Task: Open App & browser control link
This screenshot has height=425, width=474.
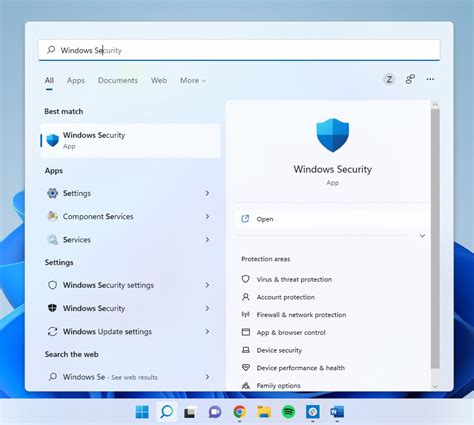Action: tap(291, 332)
